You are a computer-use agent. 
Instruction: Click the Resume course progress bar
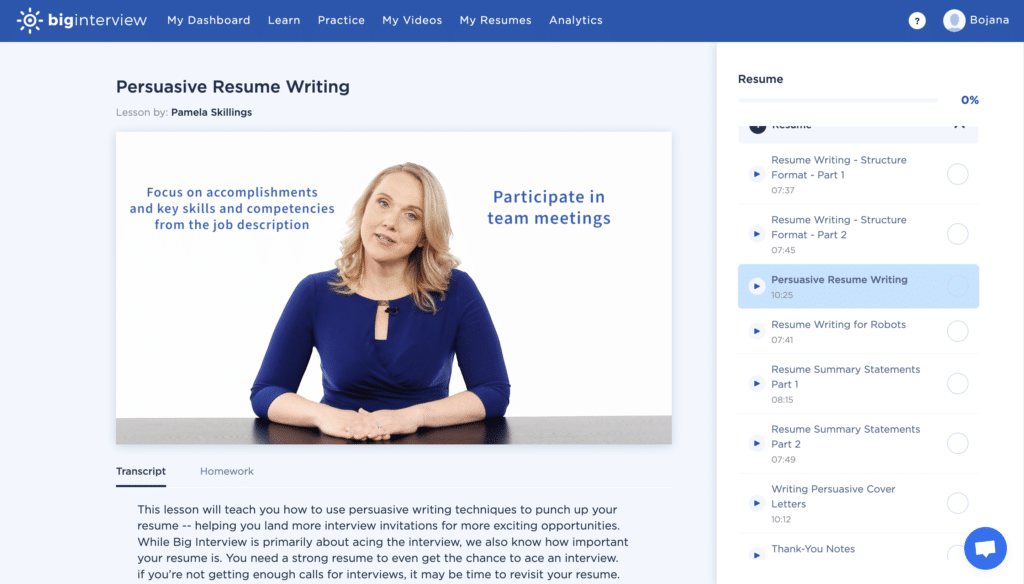coord(838,101)
